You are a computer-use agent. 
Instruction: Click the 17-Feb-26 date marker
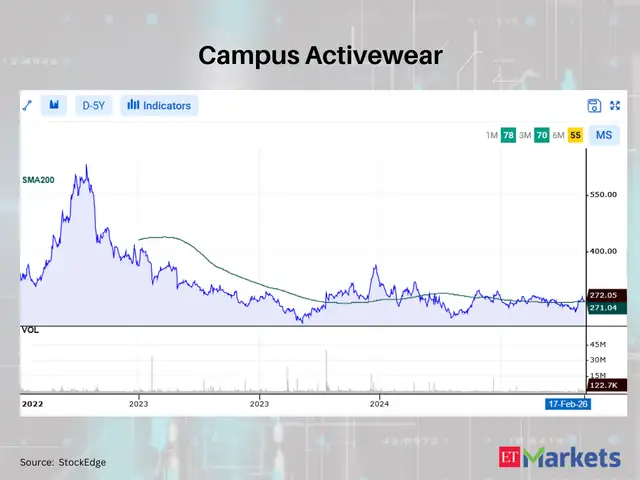click(568, 404)
